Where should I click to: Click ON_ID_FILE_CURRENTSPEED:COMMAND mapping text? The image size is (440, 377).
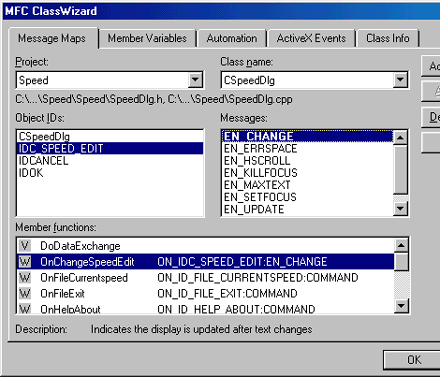(x=258, y=278)
